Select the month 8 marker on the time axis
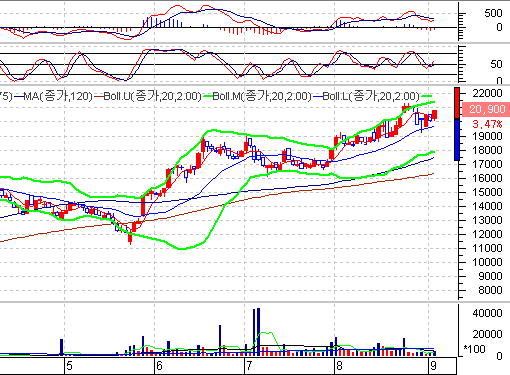Screen dimensions: 510x375 [339, 366]
